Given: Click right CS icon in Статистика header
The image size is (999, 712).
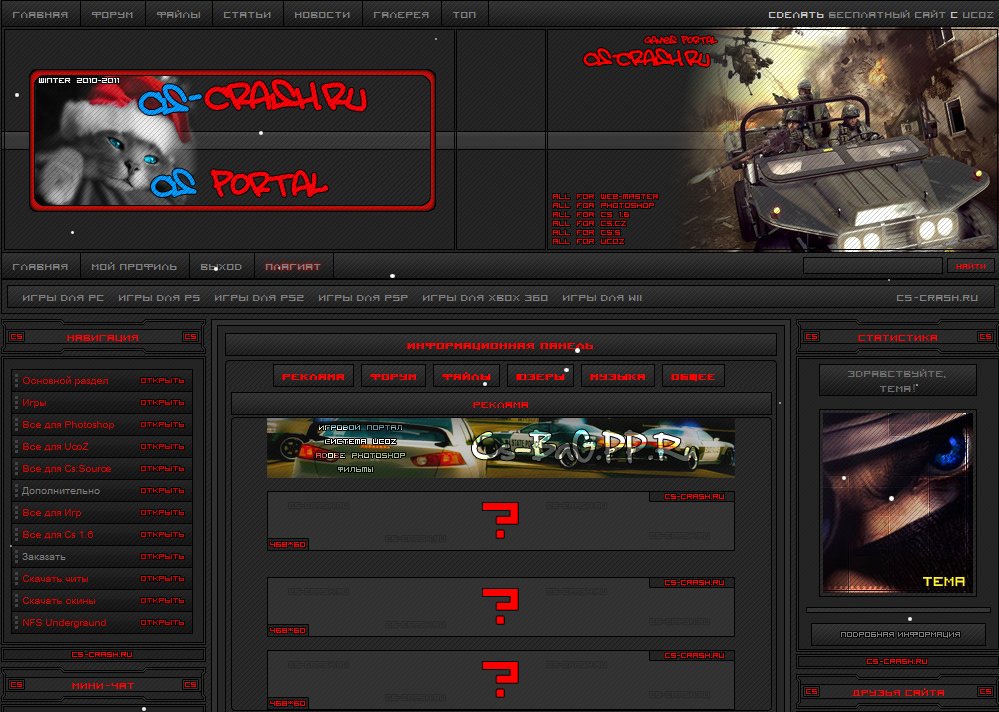Looking at the screenshot, I should click(985, 336).
